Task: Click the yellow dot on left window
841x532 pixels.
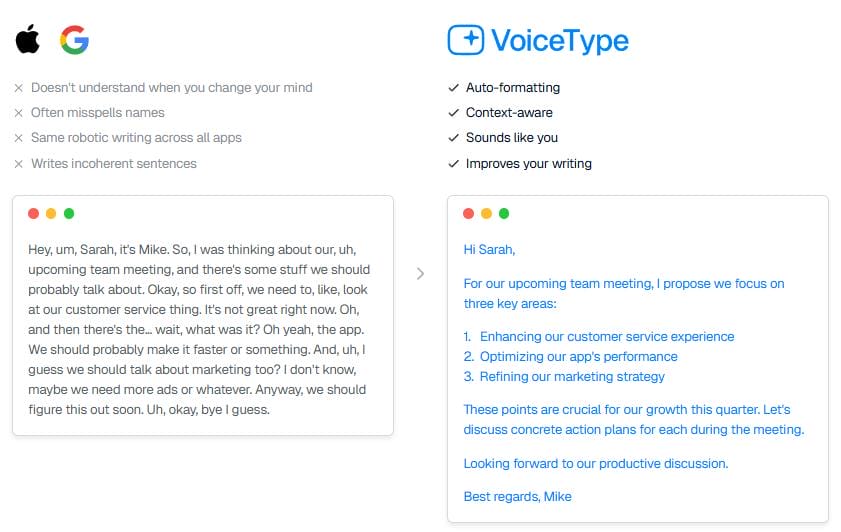Action: (x=51, y=213)
